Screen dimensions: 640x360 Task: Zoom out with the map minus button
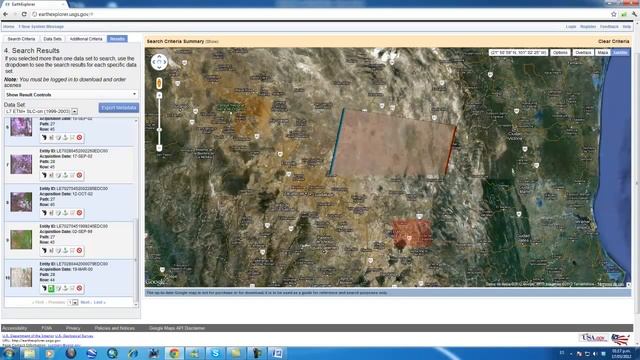(159, 148)
